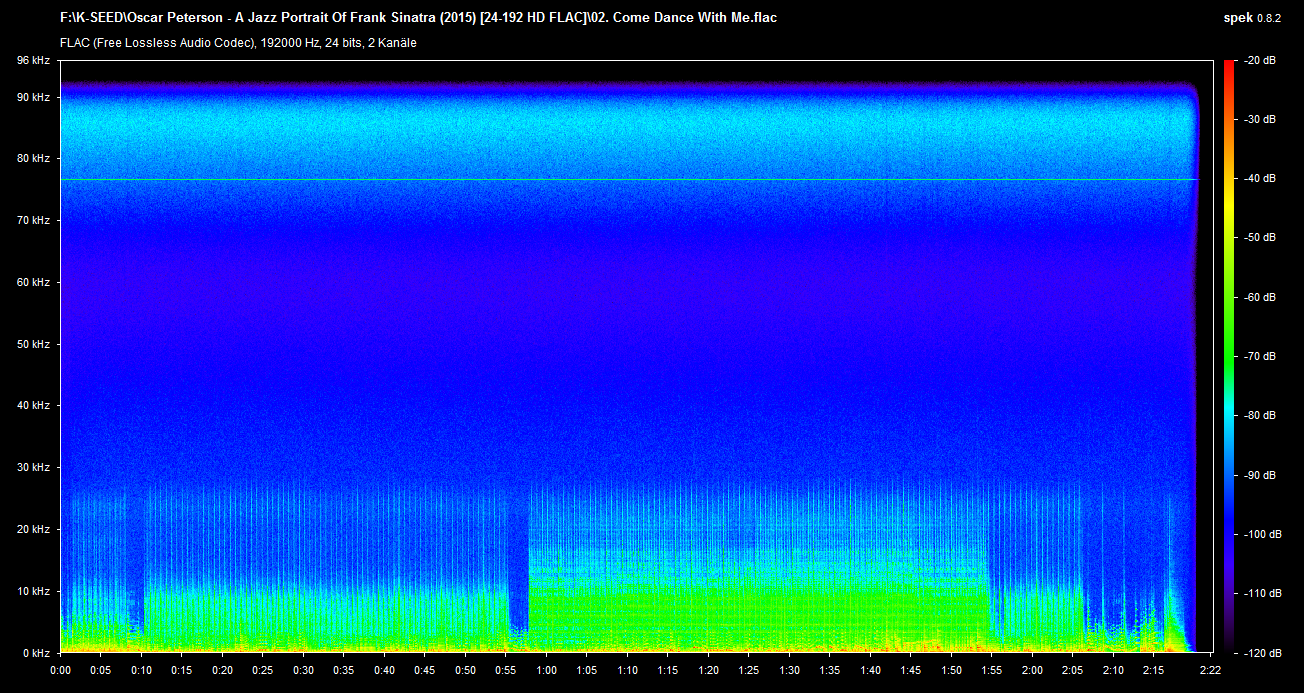Click the thin horizontal line near 77 kHz
This screenshot has width=1304, height=693.
600,180
